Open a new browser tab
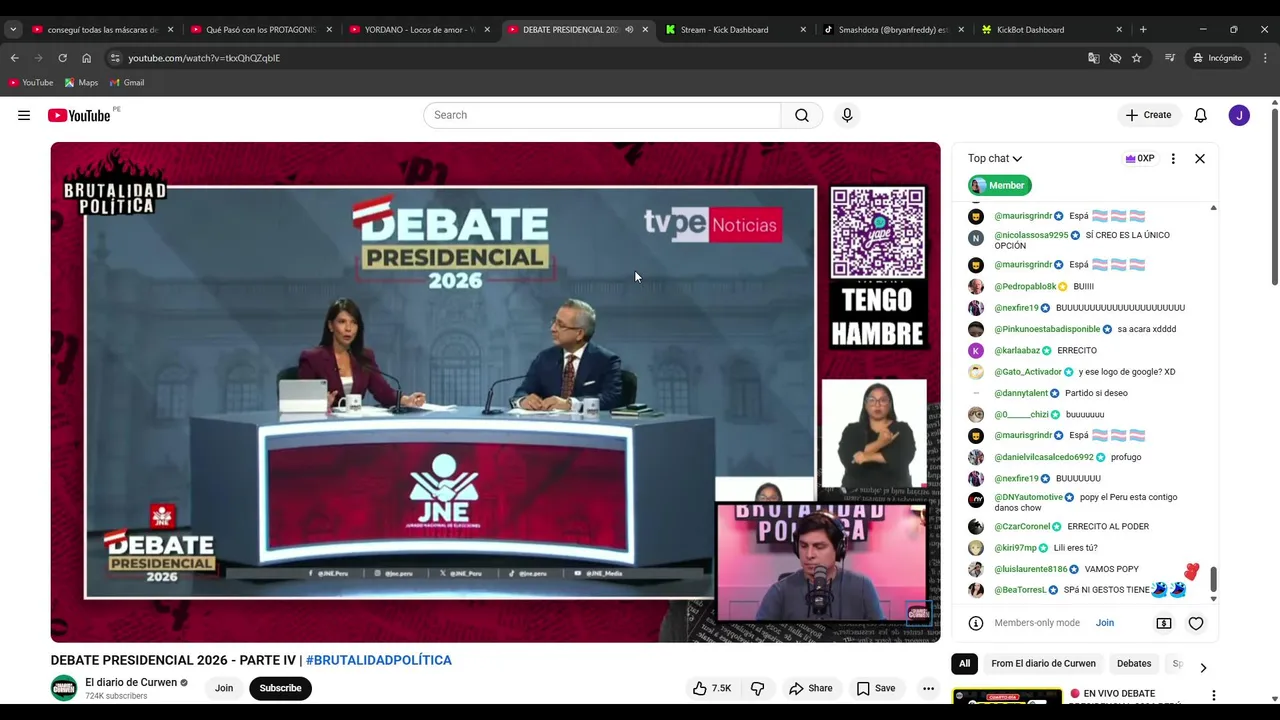Viewport: 1280px width, 720px height. (1143, 30)
